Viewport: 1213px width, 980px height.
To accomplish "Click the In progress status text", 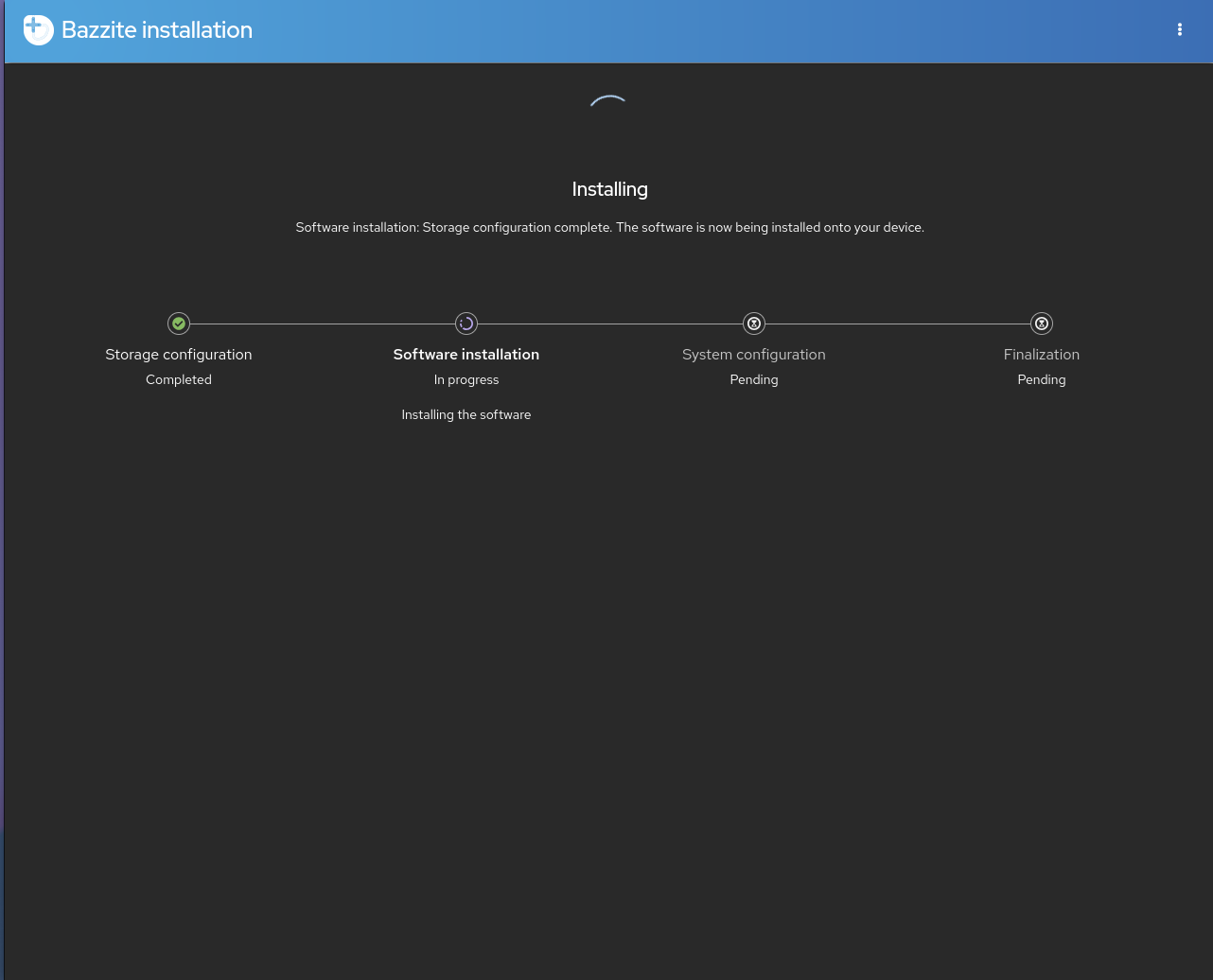I will tap(466, 379).
